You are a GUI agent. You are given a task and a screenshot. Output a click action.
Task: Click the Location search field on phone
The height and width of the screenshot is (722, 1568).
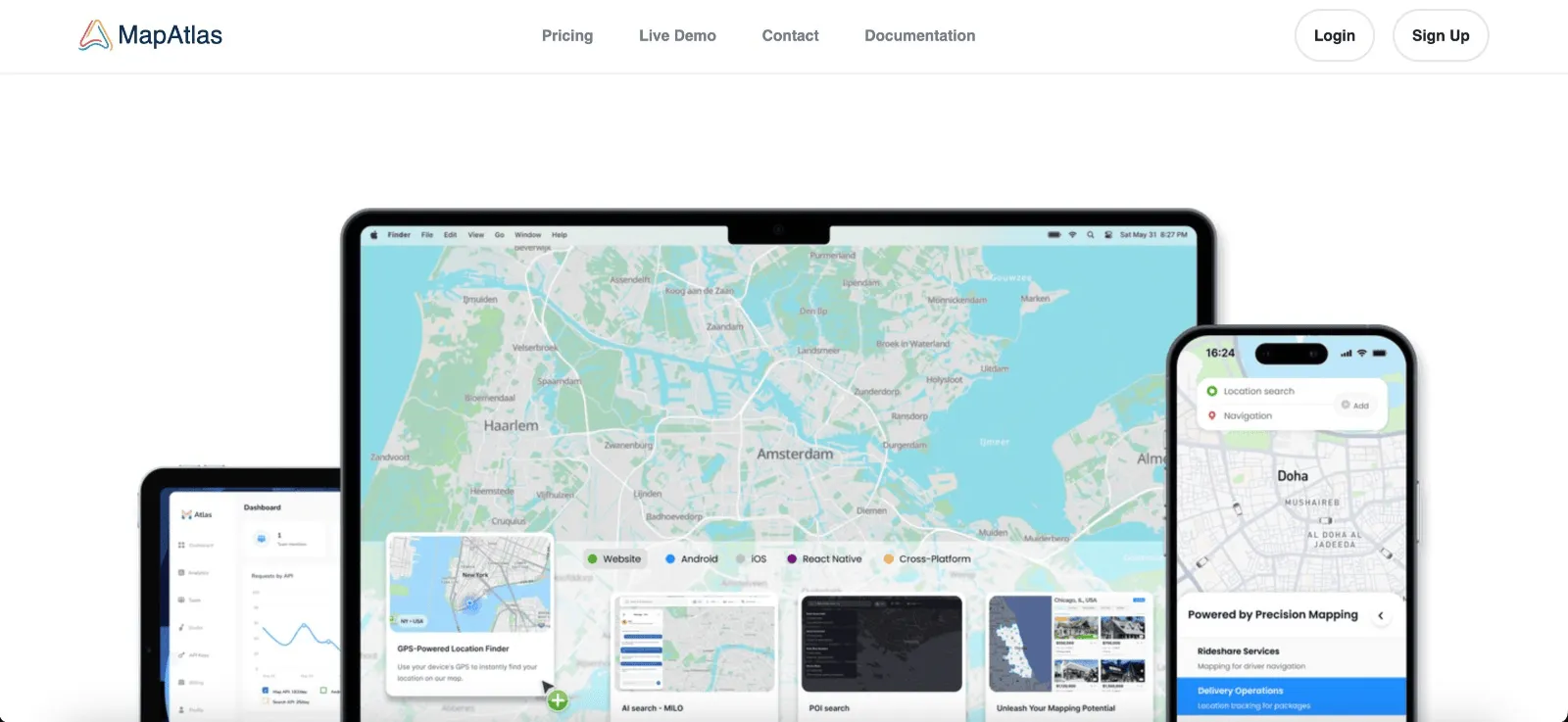point(1258,392)
